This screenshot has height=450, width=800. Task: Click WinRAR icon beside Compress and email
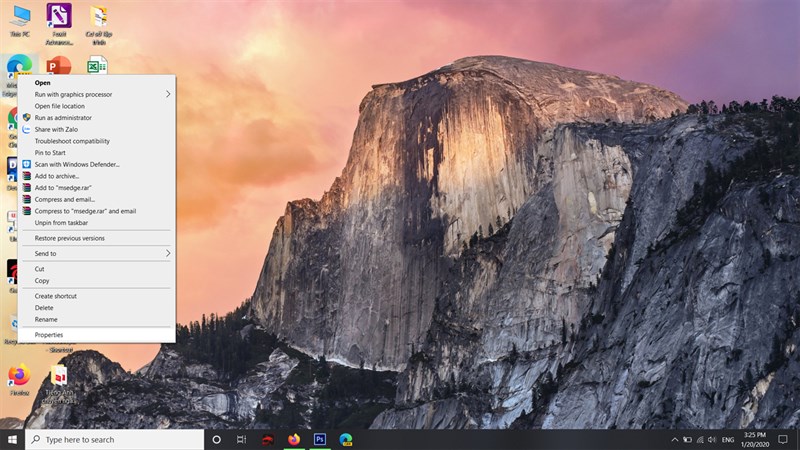[27, 199]
